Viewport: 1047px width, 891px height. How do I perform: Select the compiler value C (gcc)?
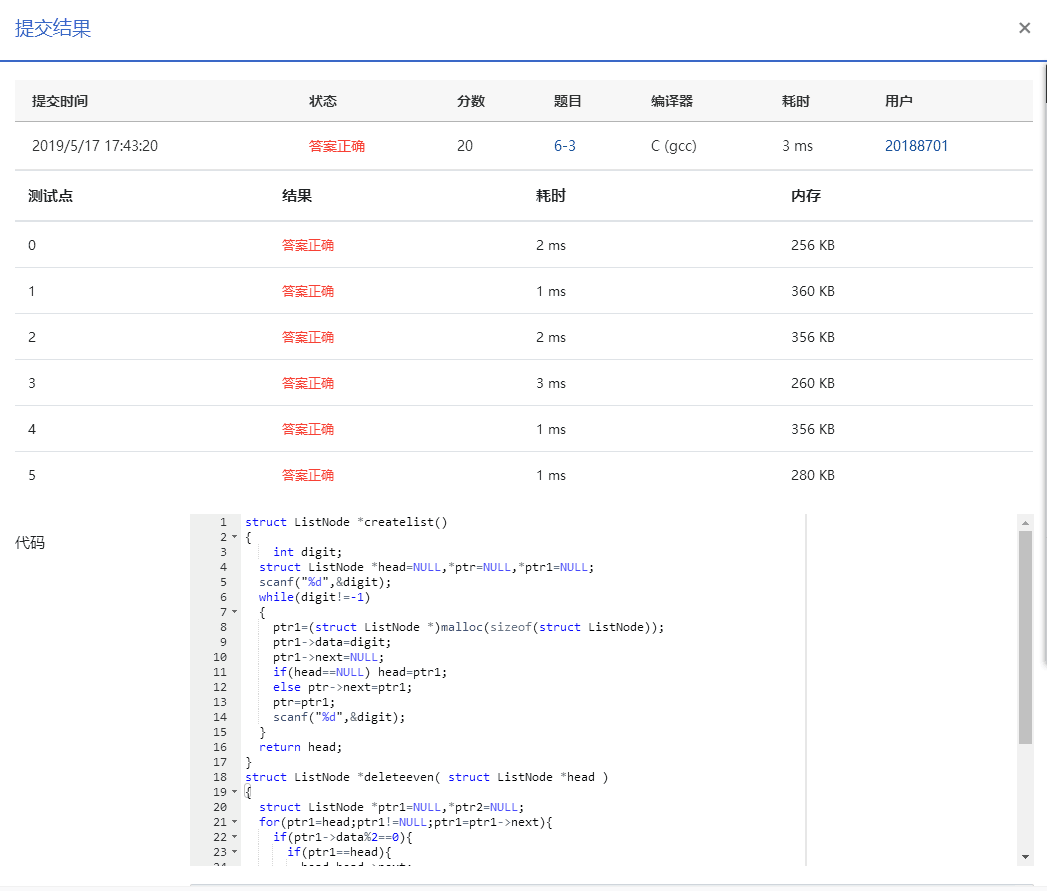pos(674,146)
